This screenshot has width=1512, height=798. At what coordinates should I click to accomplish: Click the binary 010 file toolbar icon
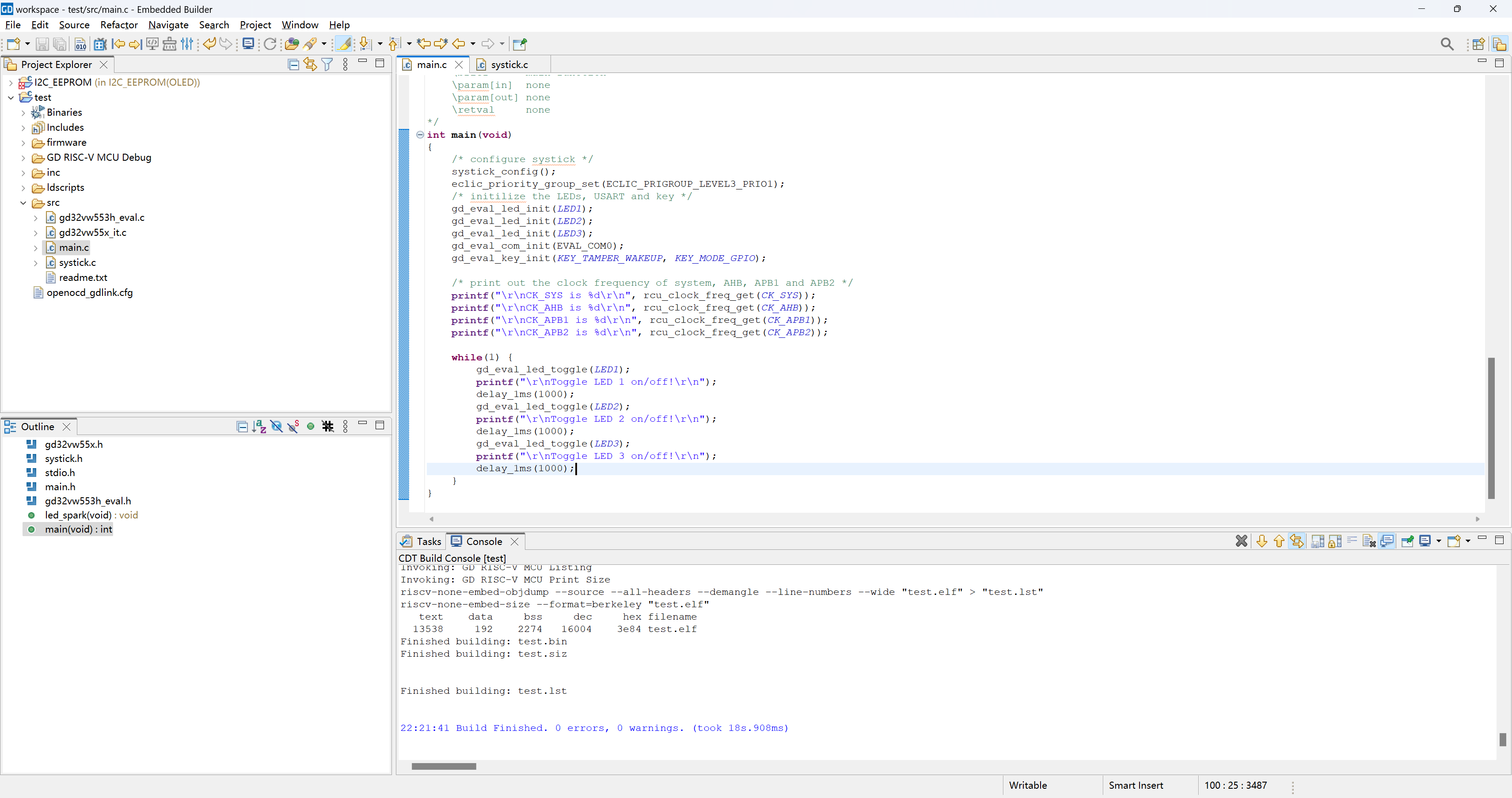[80, 44]
